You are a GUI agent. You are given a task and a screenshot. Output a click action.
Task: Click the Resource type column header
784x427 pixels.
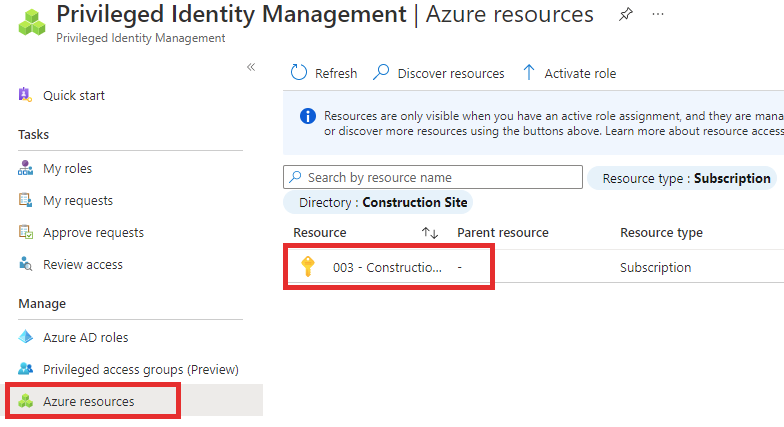(662, 232)
